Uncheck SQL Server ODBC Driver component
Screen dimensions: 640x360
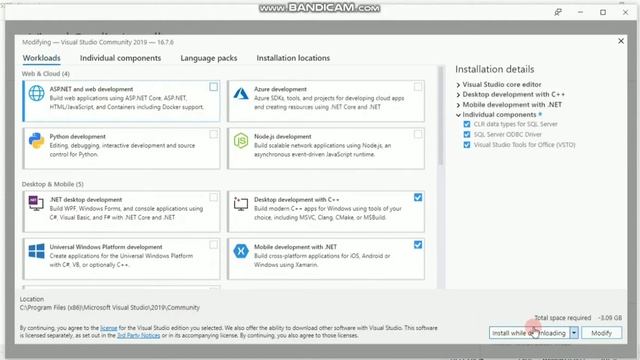click(467, 134)
